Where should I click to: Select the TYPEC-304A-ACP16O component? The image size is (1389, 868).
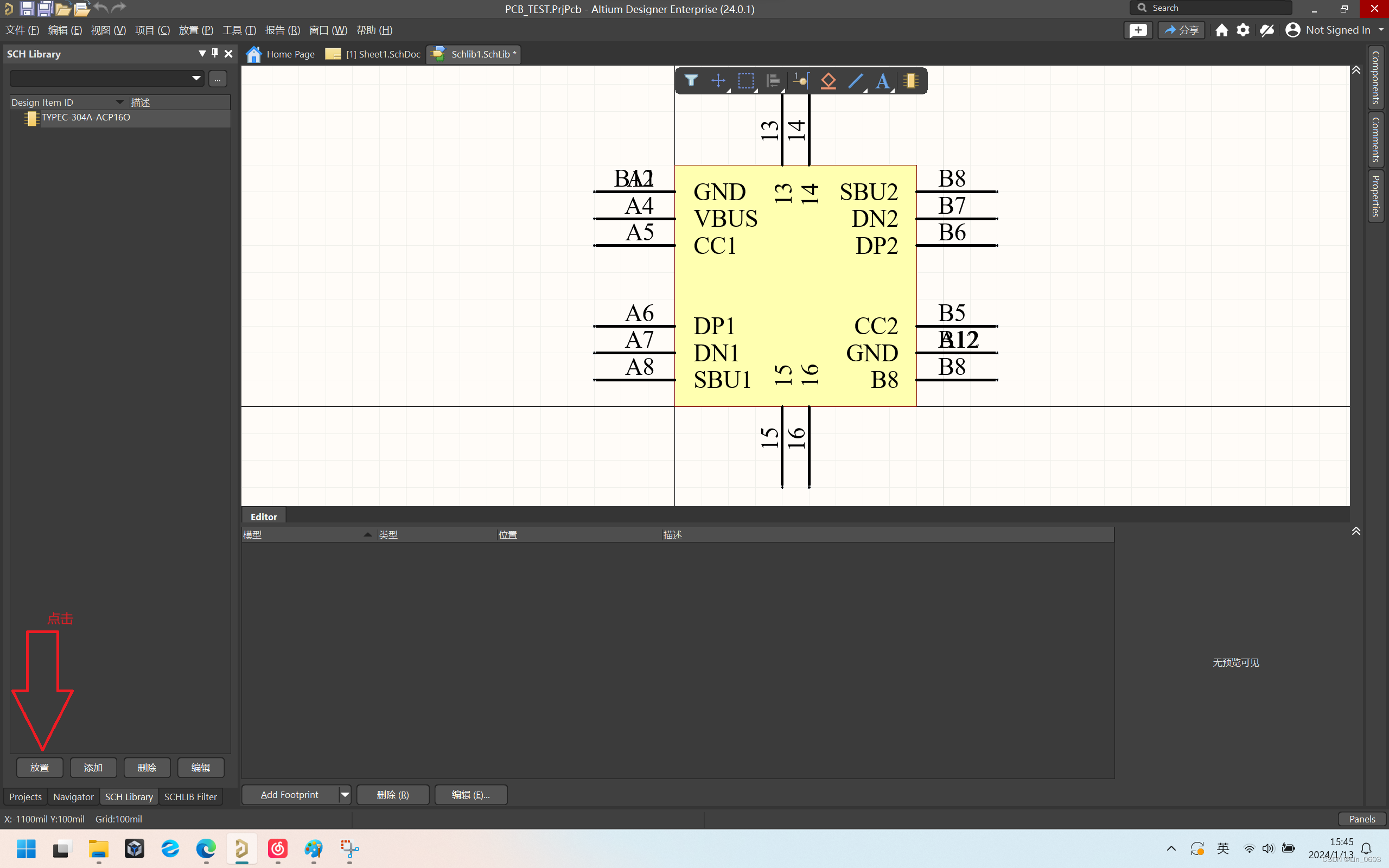[86, 118]
